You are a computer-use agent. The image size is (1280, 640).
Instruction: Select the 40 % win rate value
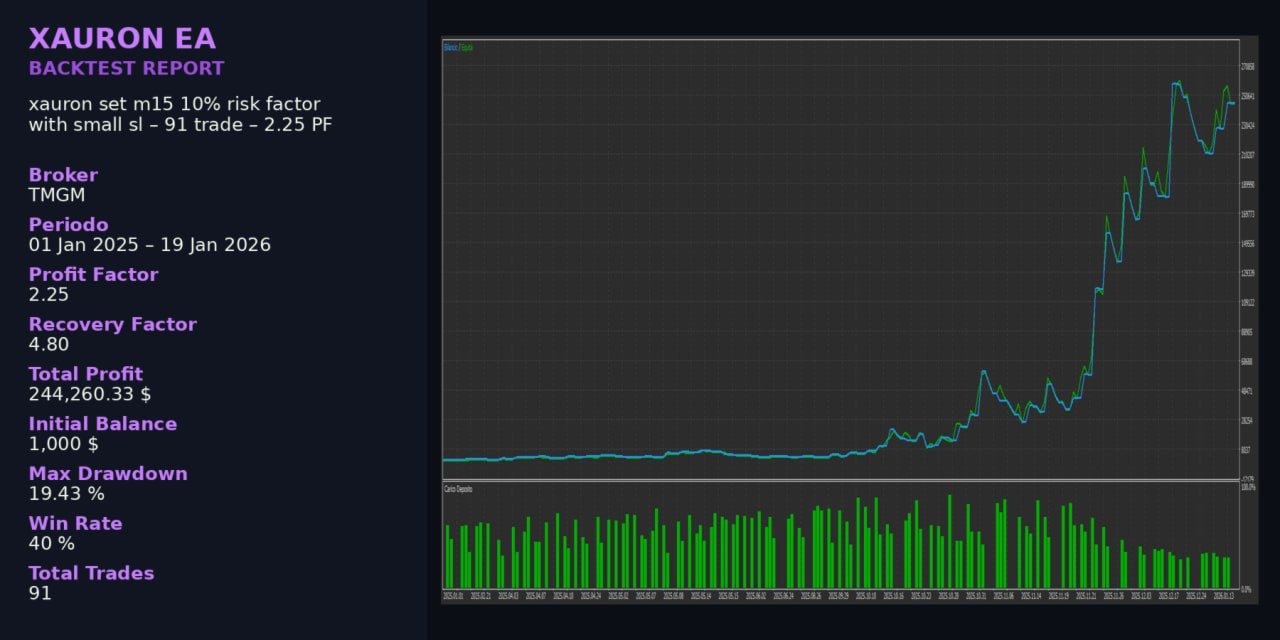pyautogui.click(x=52, y=544)
